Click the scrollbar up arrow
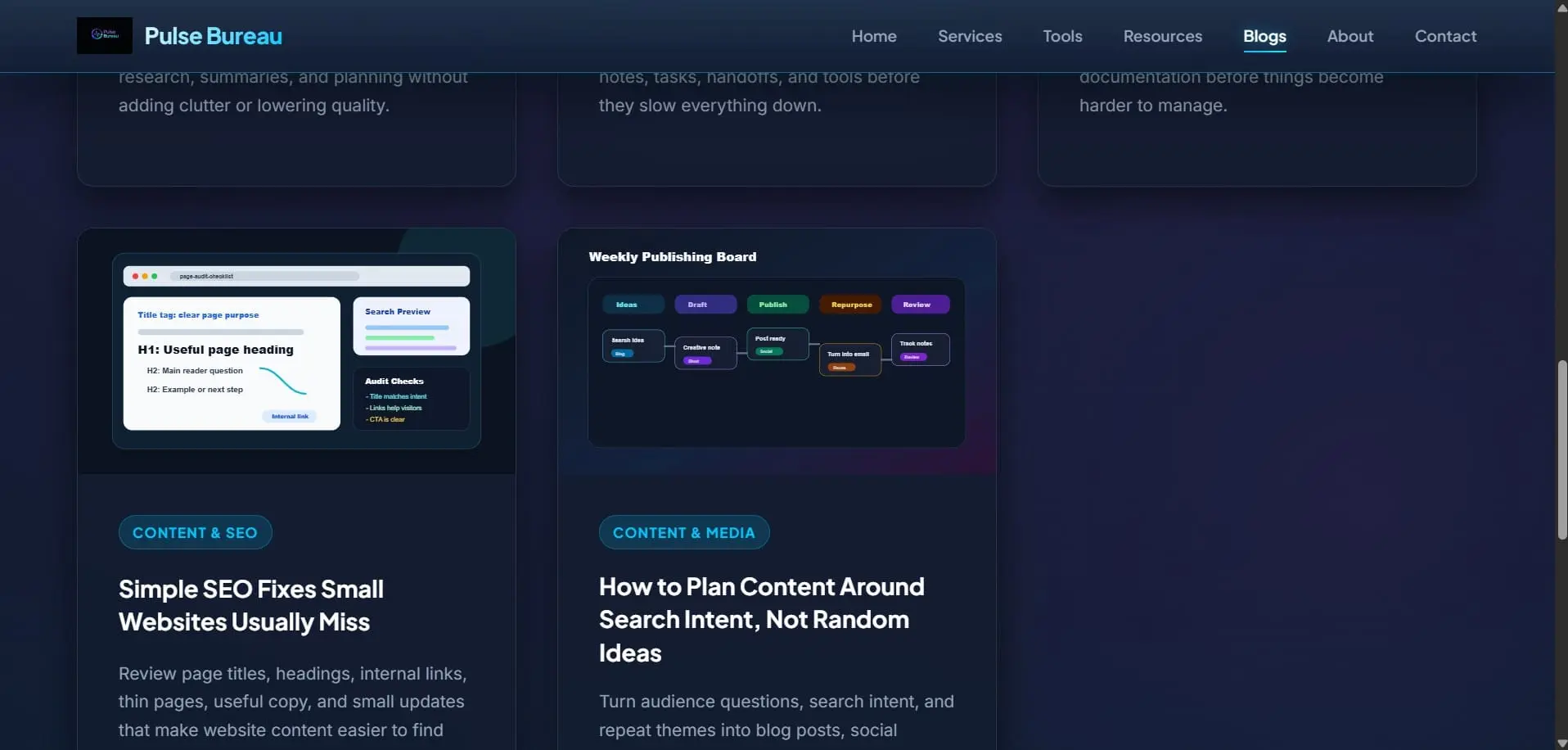Image resolution: width=1568 pixels, height=750 pixels. [x=1561, y=7]
